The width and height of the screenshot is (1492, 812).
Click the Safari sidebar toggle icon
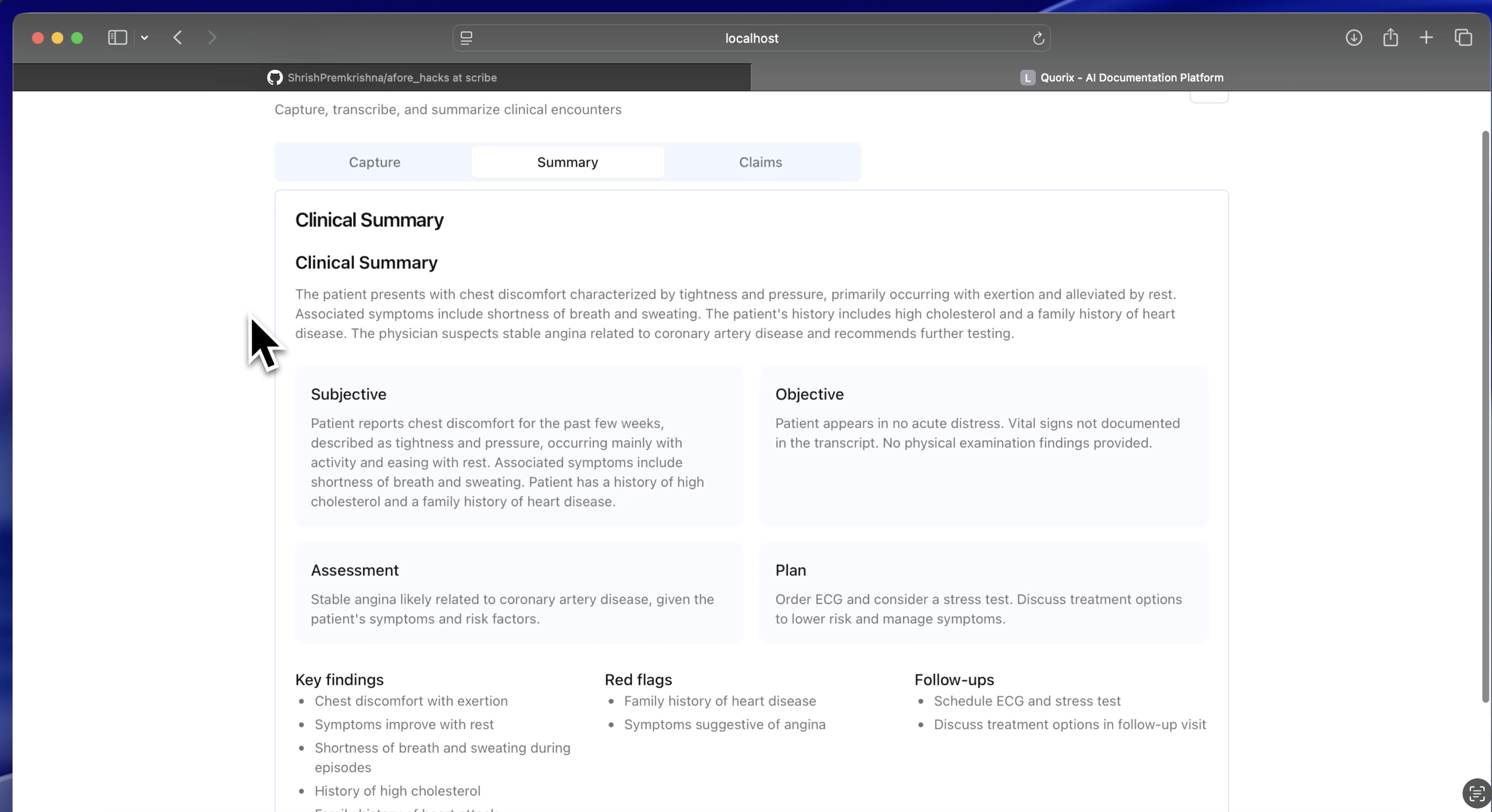(117, 38)
